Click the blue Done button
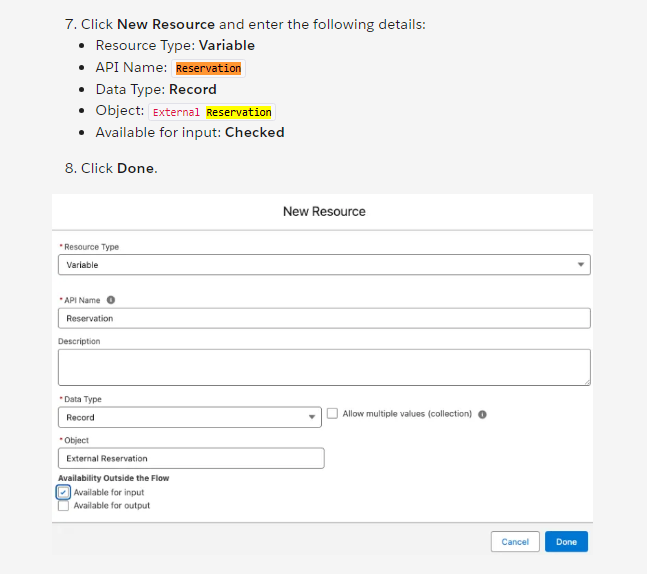This screenshot has width=647, height=574. [566, 542]
